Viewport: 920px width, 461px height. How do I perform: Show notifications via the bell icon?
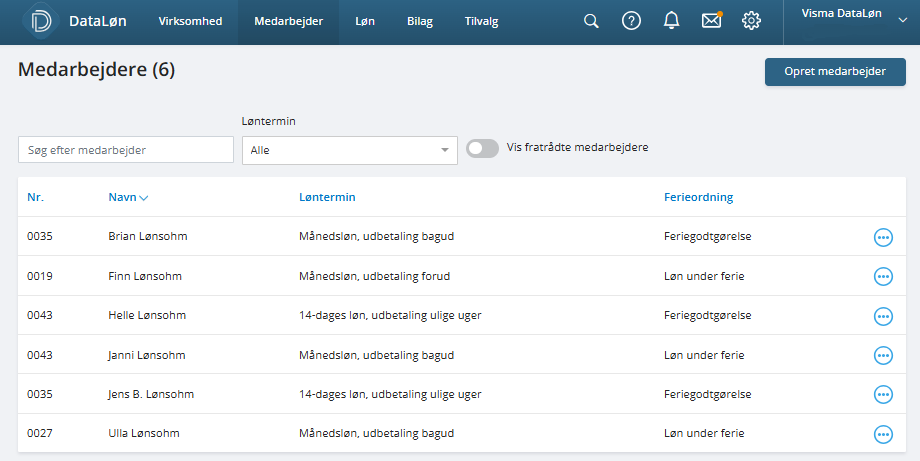671,21
